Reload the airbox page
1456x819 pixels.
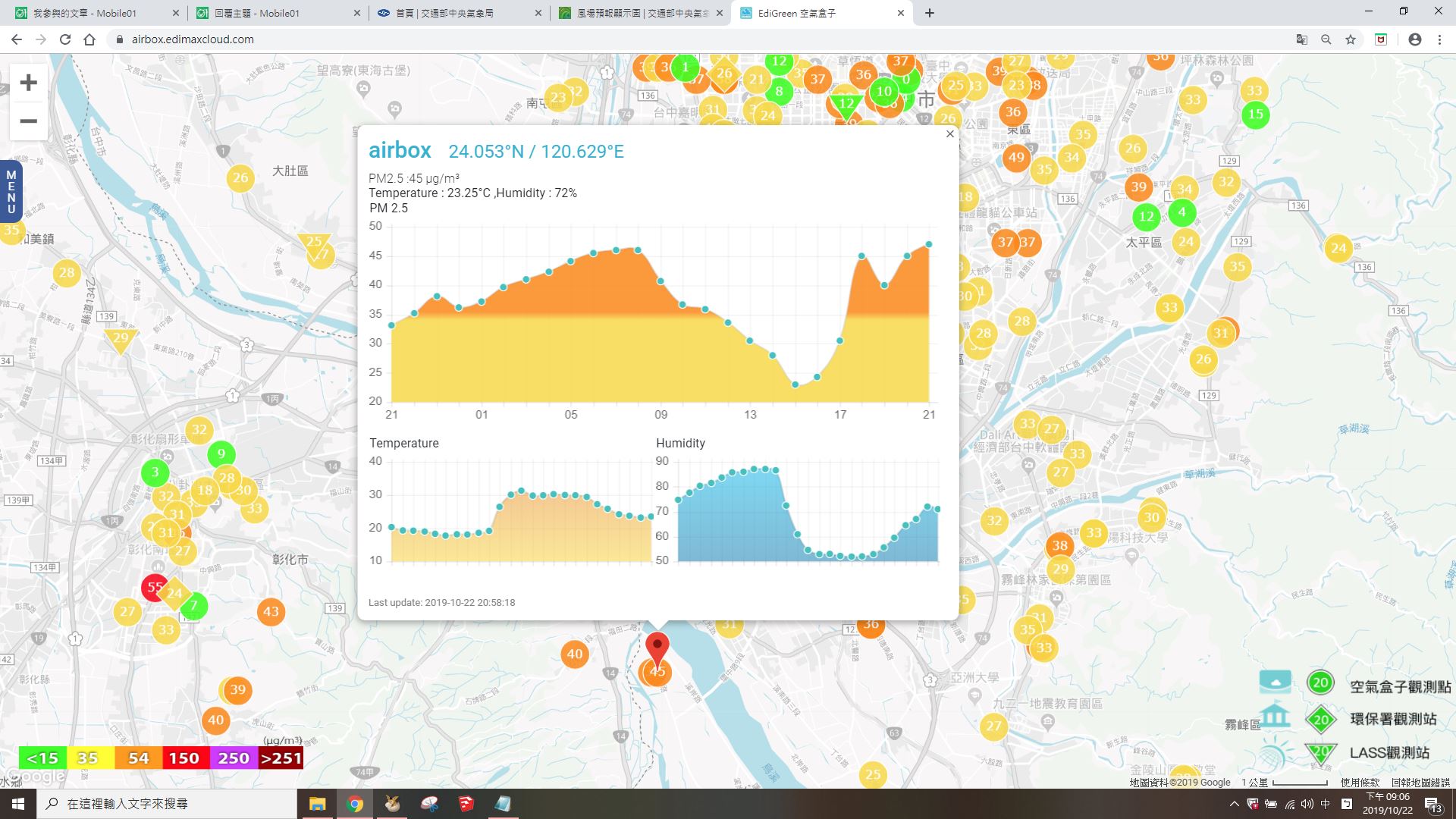click(x=65, y=39)
